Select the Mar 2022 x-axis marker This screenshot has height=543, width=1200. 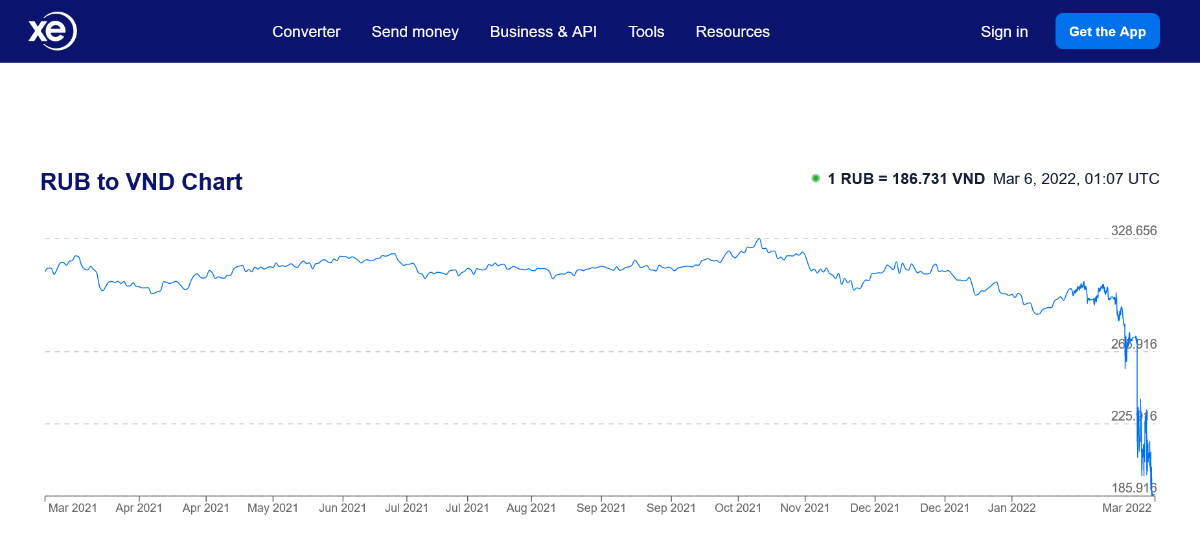[x=1127, y=508]
